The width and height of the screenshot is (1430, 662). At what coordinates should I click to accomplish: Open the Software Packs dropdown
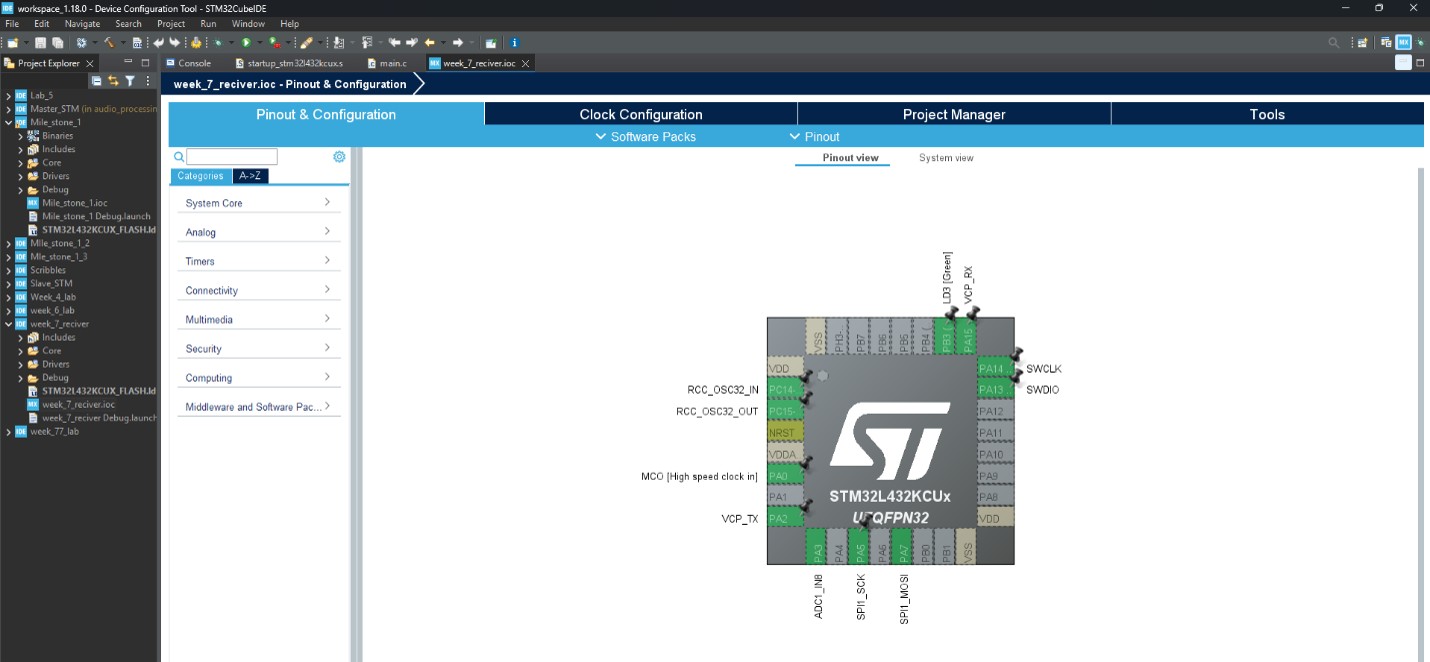click(x=645, y=137)
